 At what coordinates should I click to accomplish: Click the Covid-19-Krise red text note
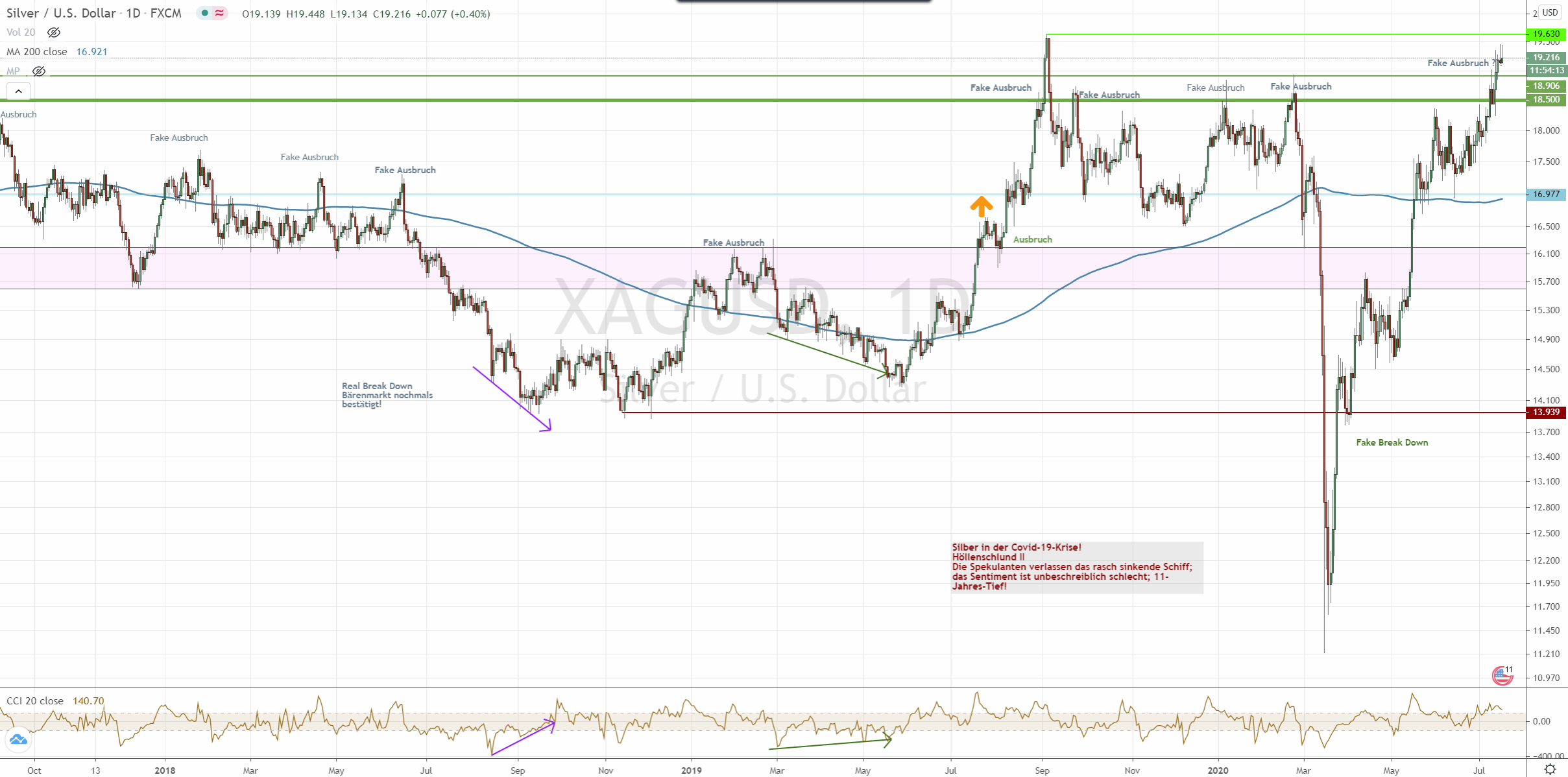pyautogui.click(x=1072, y=567)
